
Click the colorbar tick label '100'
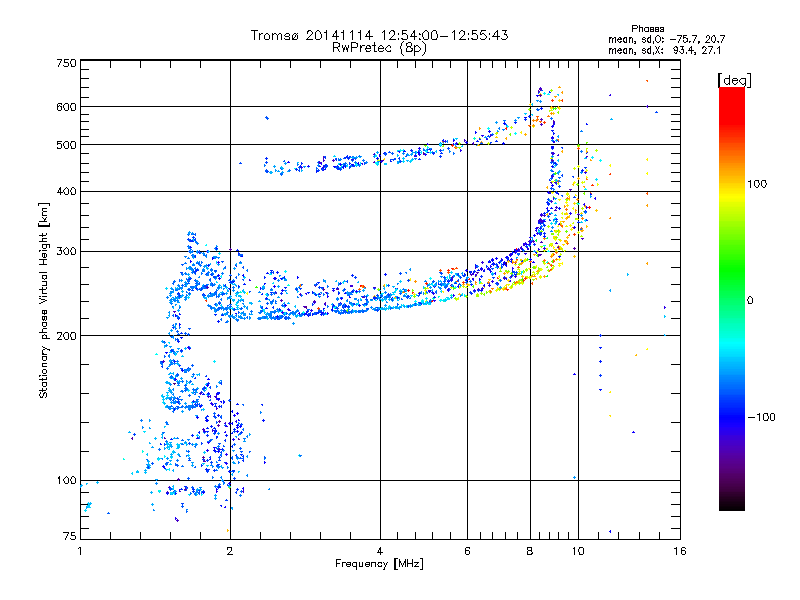click(x=757, y=184)
